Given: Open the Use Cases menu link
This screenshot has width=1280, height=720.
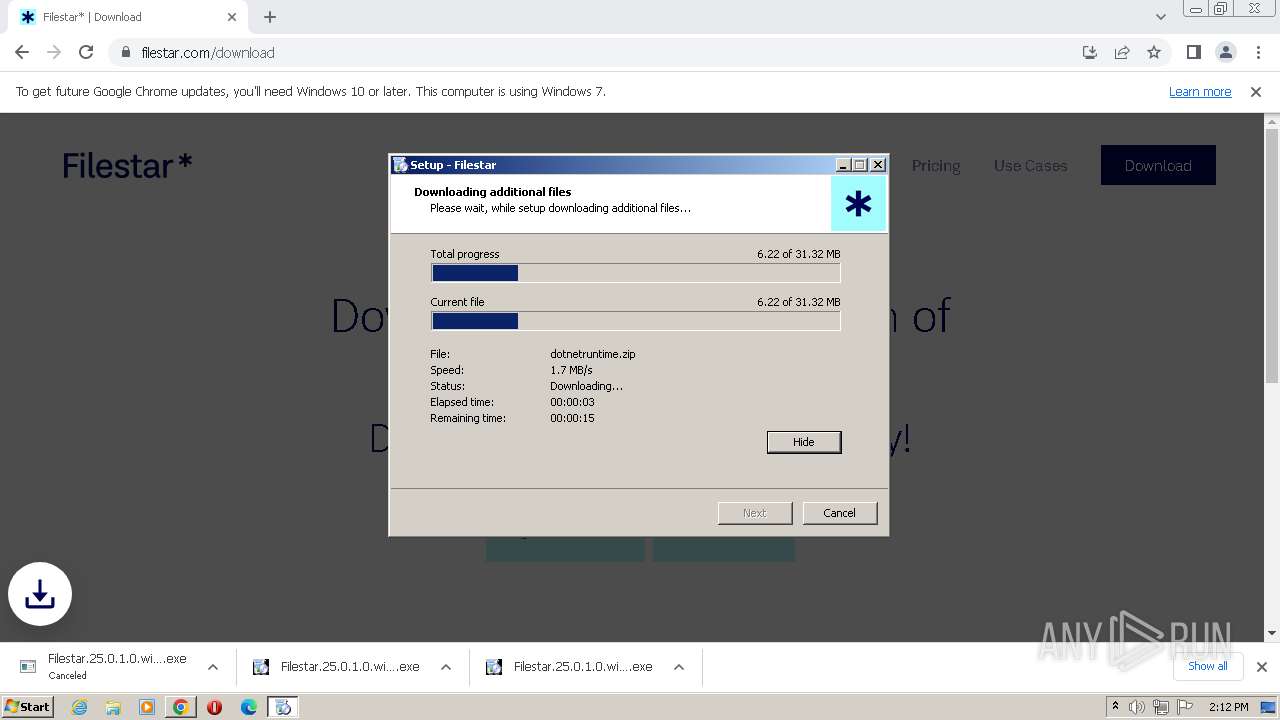Looking at the screenshot, I should pyautogui.click(x=1030, y=165).
